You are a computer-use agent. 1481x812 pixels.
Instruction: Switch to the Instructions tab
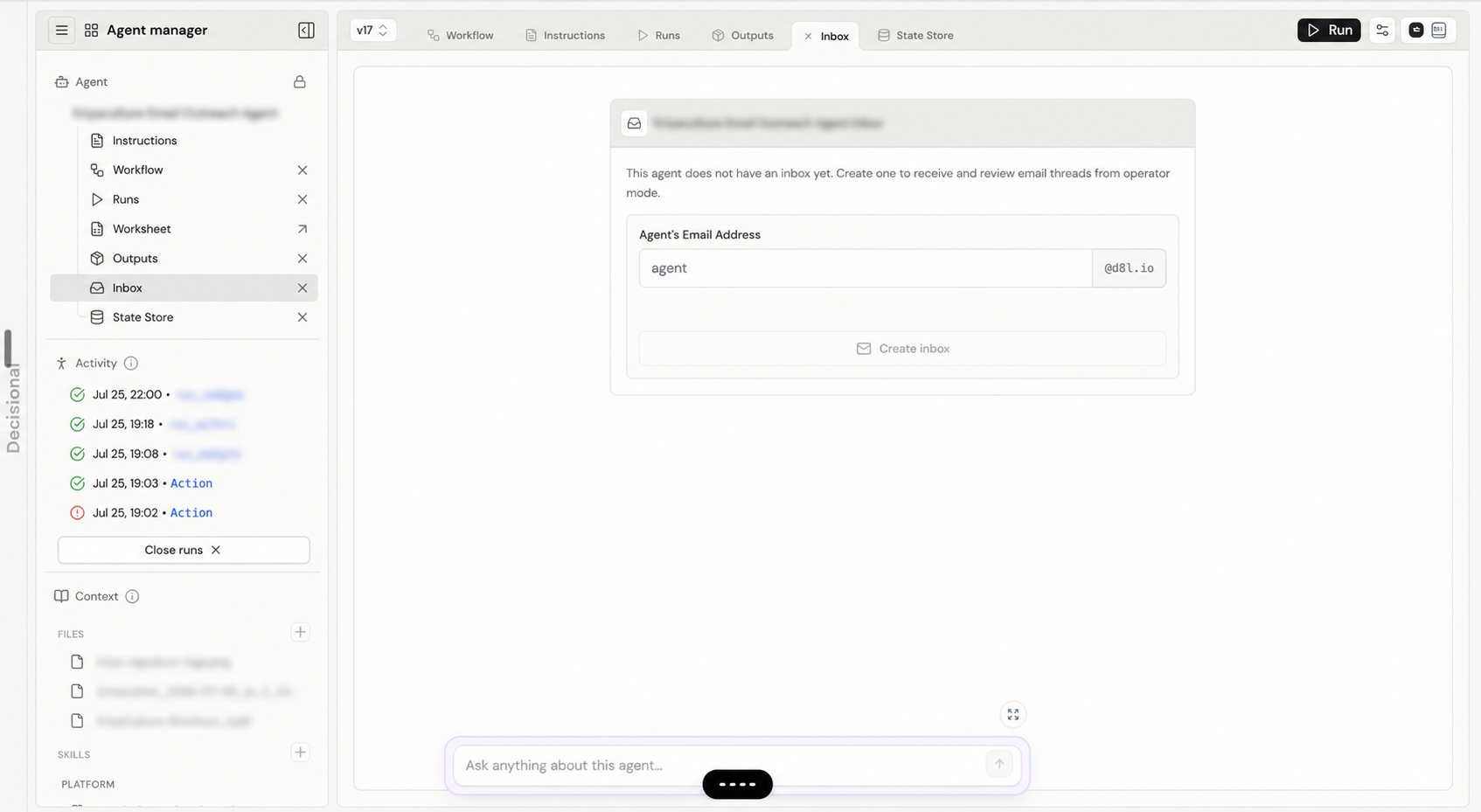pyautogui.click(x=565, y=35)
